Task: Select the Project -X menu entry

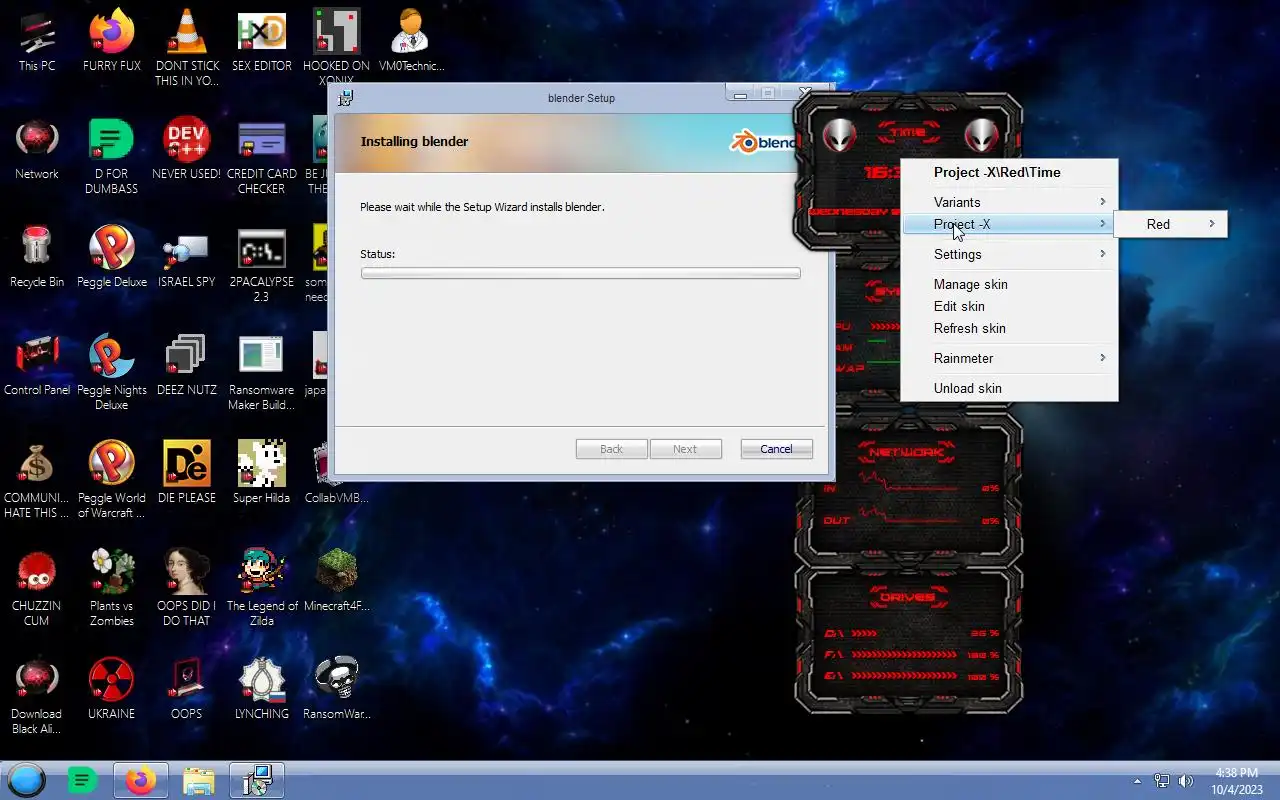Action: click(1009, 224)
